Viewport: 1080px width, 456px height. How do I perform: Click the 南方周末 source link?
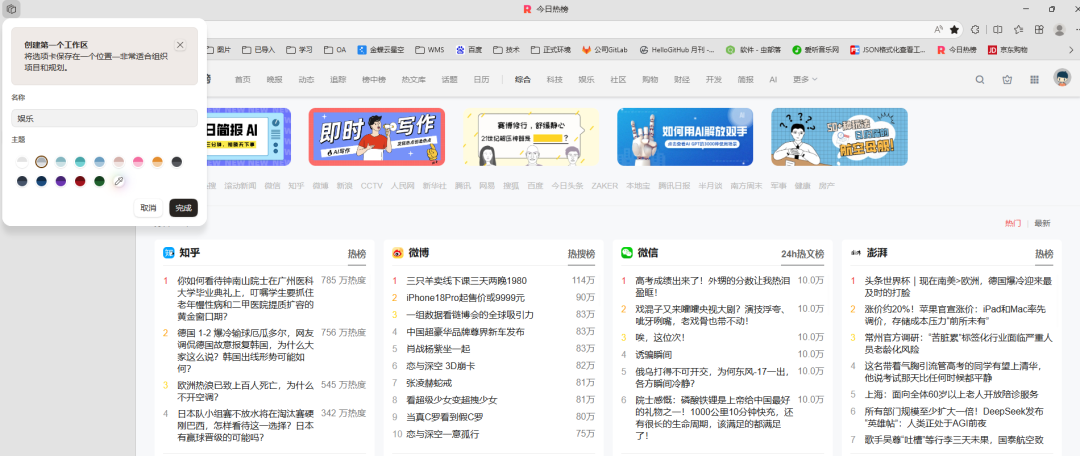click(x=746, y=186)
